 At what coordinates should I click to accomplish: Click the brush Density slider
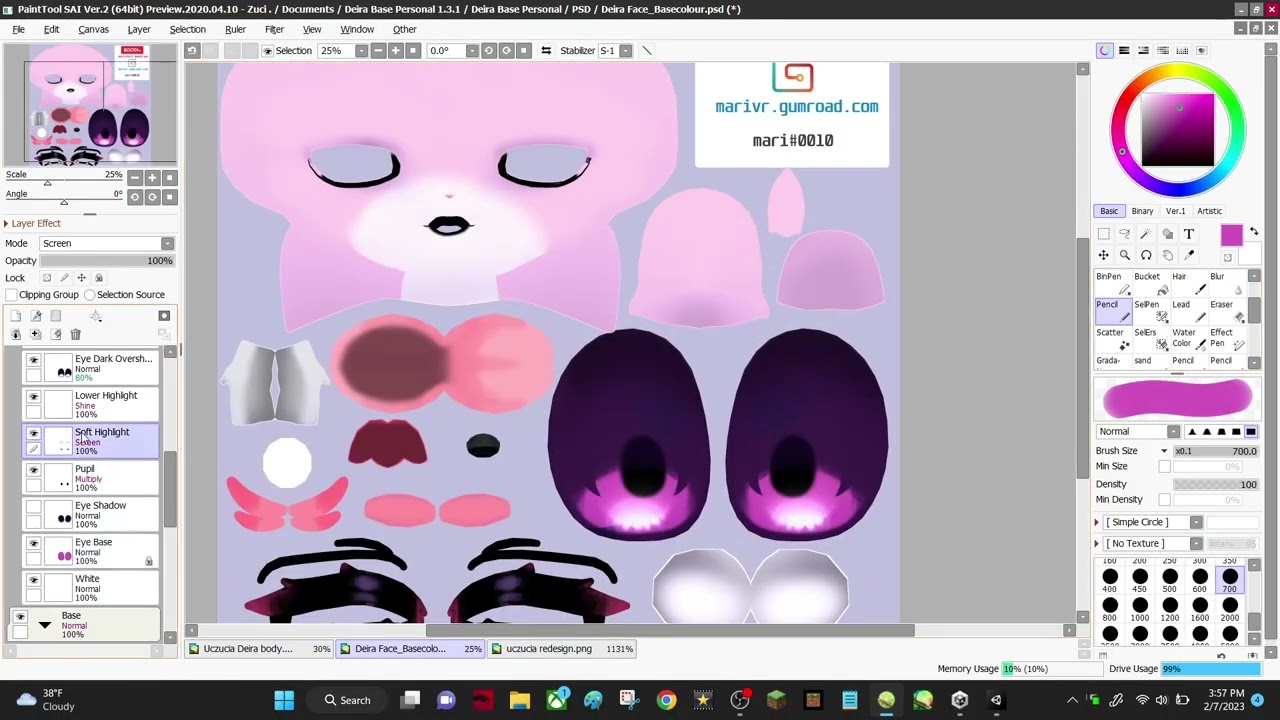click(1216, 485)
